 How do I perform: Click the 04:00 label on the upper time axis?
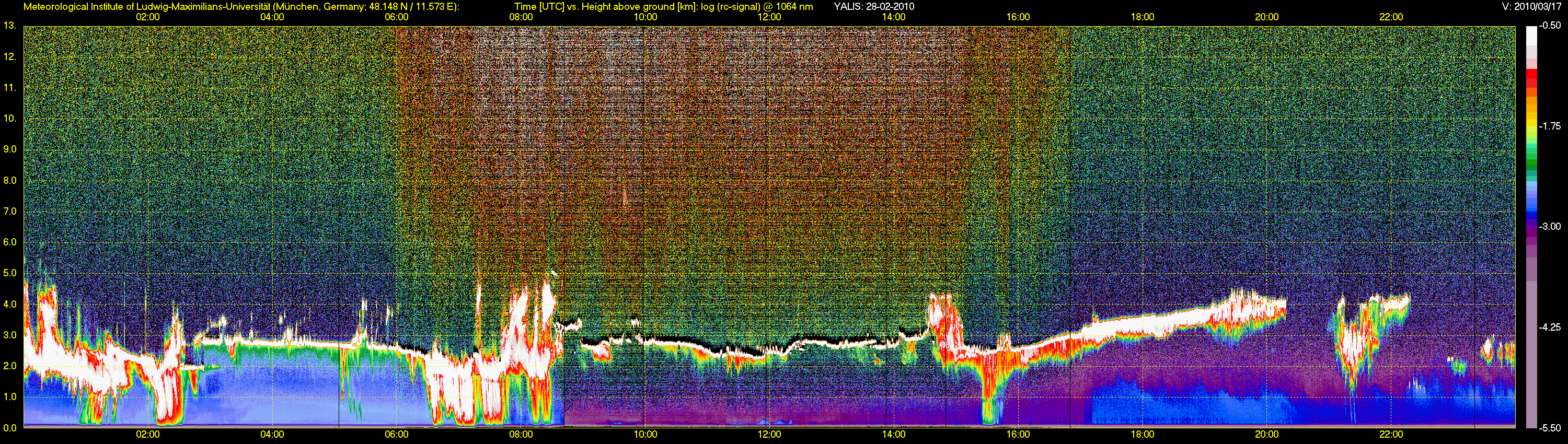point(272,17)
